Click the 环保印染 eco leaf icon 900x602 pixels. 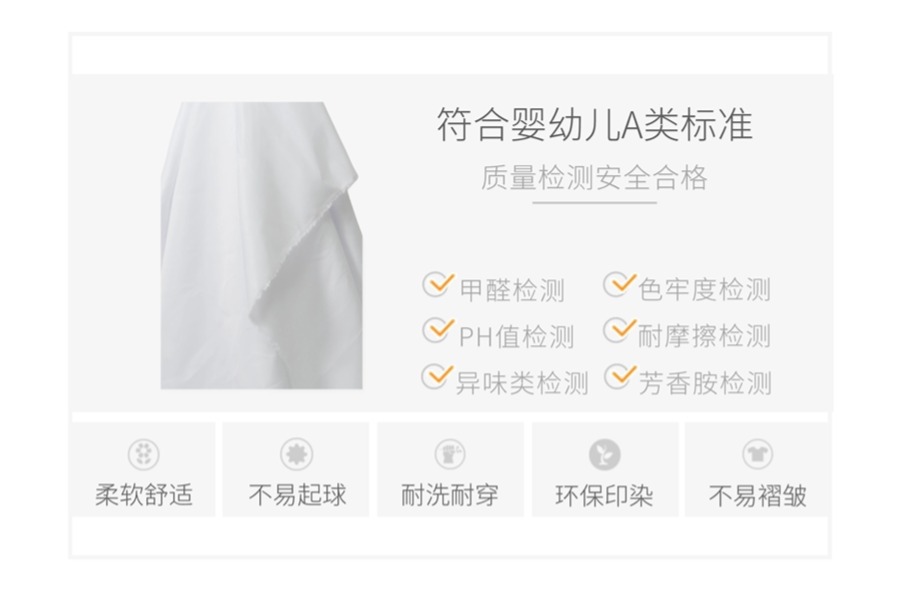coord(604,455)
